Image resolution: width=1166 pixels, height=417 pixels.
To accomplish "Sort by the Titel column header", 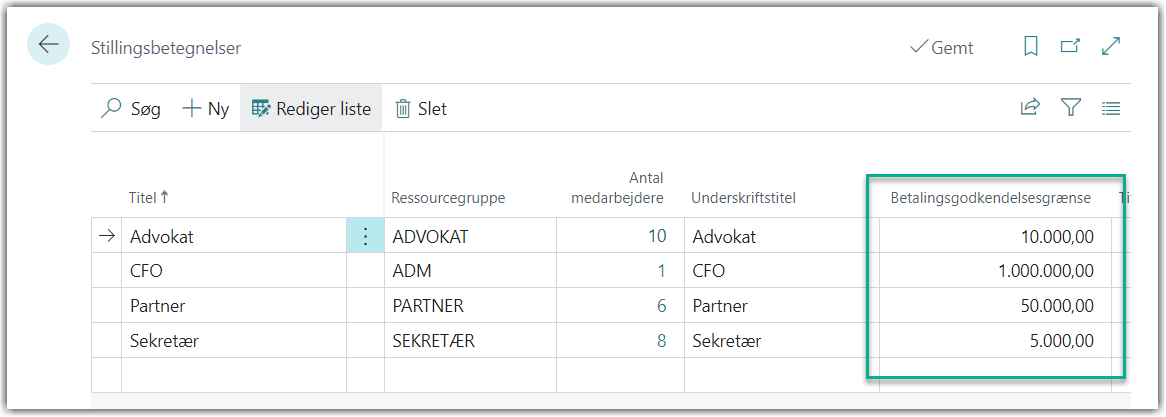I will pyautogui.click(x=150, y=197).
